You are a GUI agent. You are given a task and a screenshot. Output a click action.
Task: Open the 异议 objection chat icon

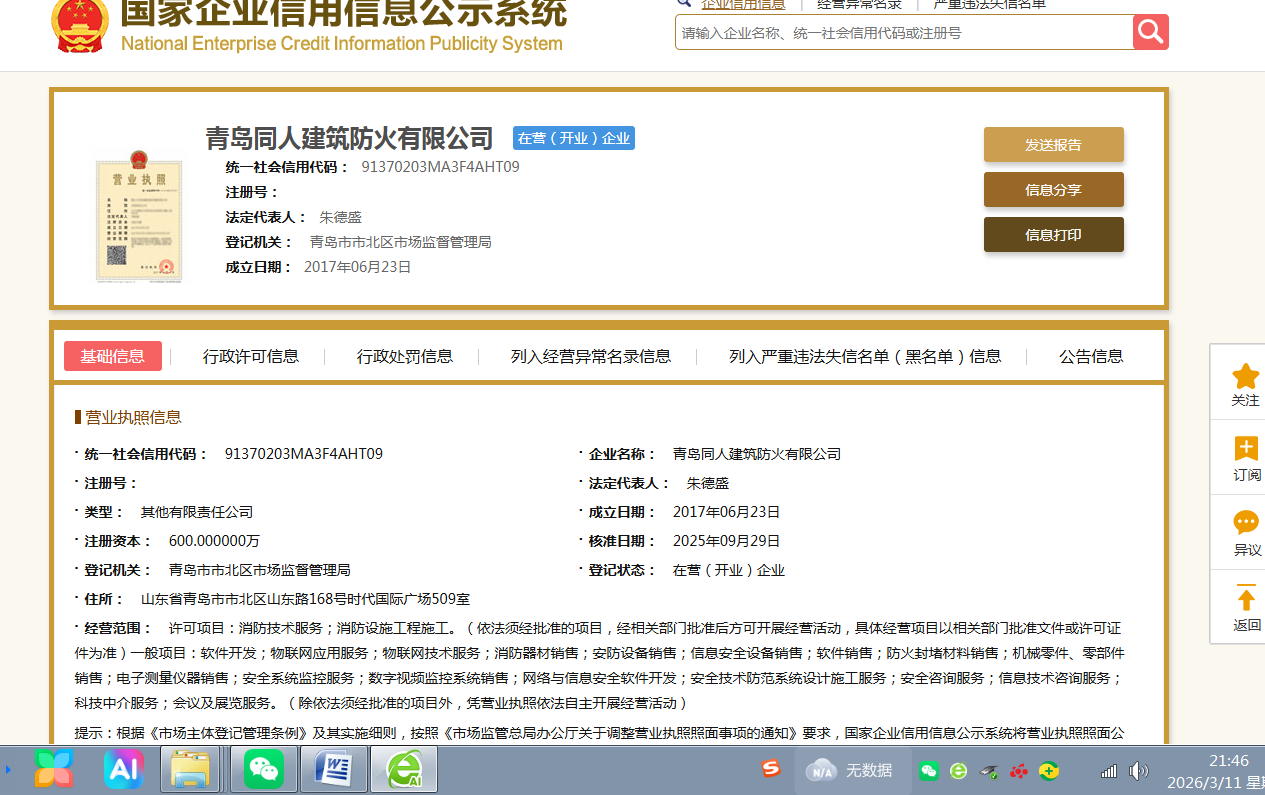(1245, 523)
